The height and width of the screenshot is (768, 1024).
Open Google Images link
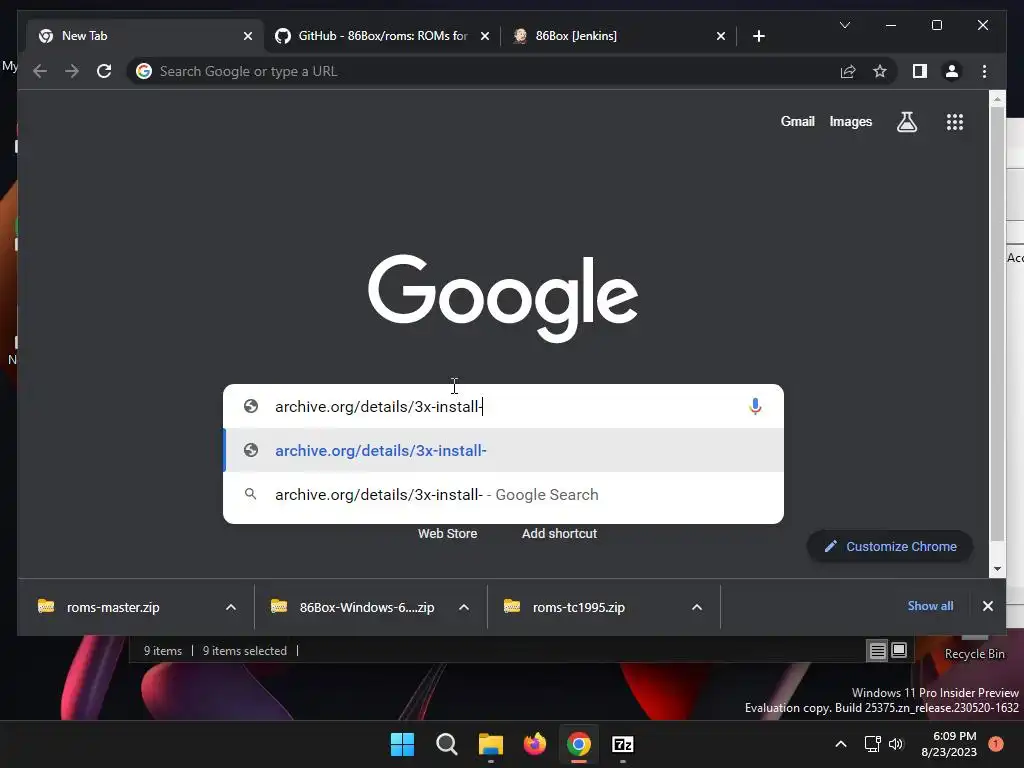coord(850,121)
